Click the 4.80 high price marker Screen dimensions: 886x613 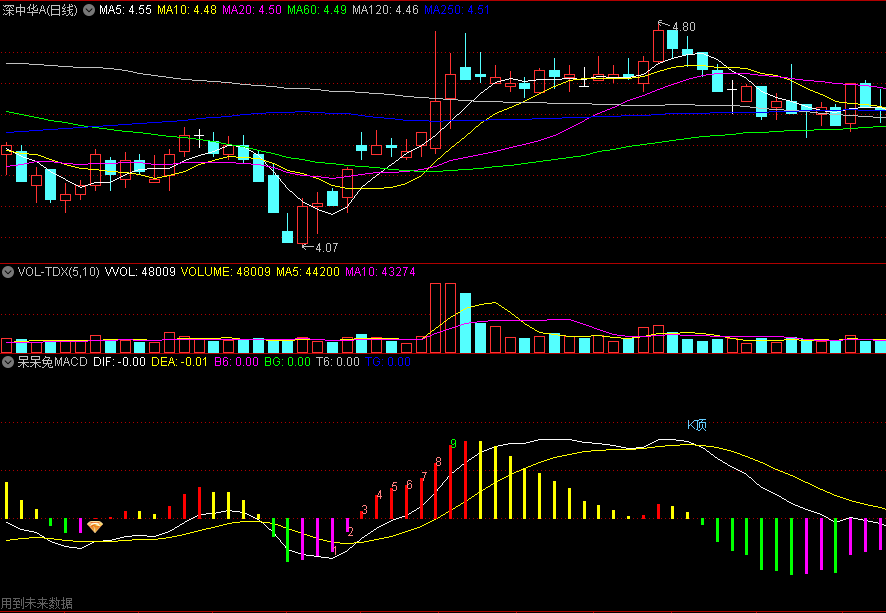tap(684, 27)
